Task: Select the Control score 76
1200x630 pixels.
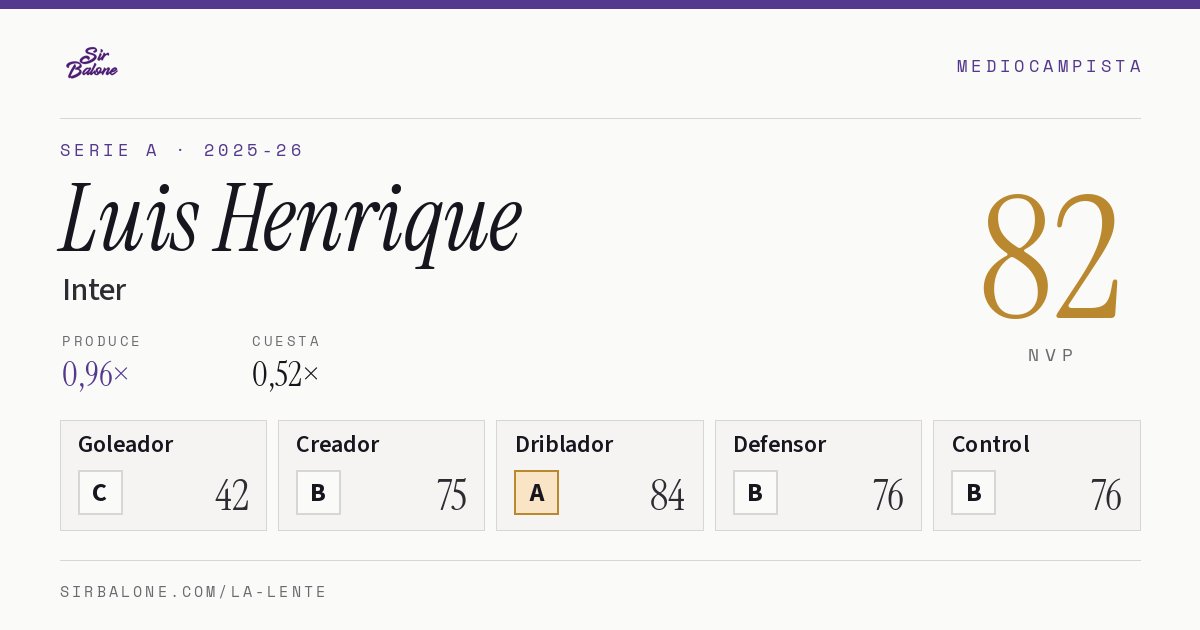Action: point(1106,495)
